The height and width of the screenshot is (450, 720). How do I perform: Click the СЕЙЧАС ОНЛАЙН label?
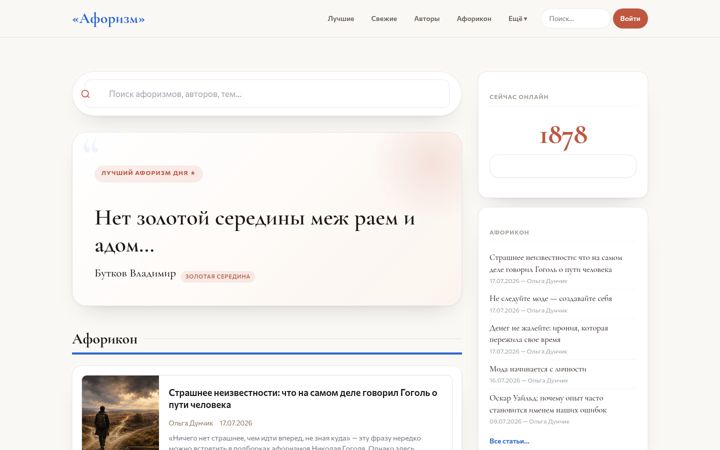(519, 97)
